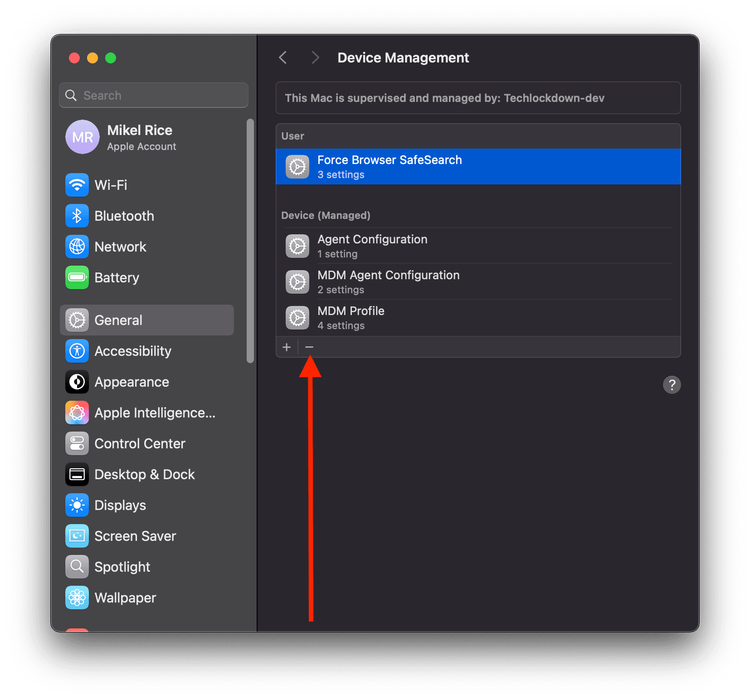Click the help question mark button

(672, 385)
